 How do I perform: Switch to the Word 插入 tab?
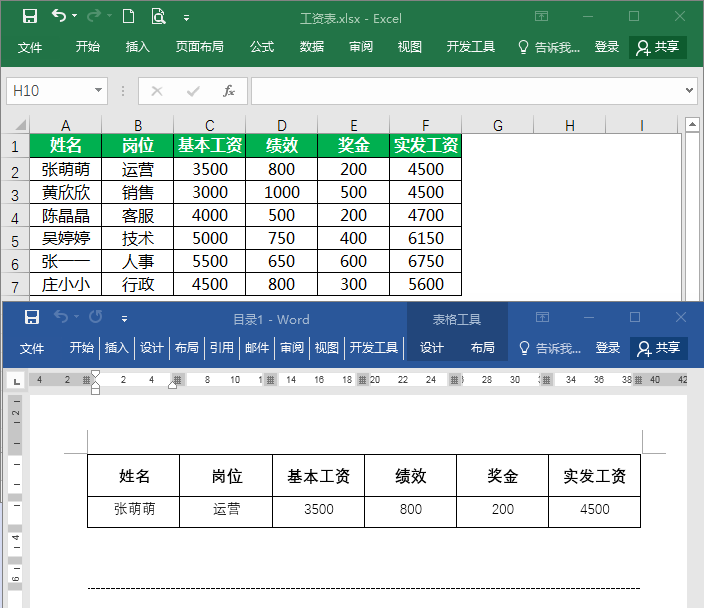click(x=116, y=348)
